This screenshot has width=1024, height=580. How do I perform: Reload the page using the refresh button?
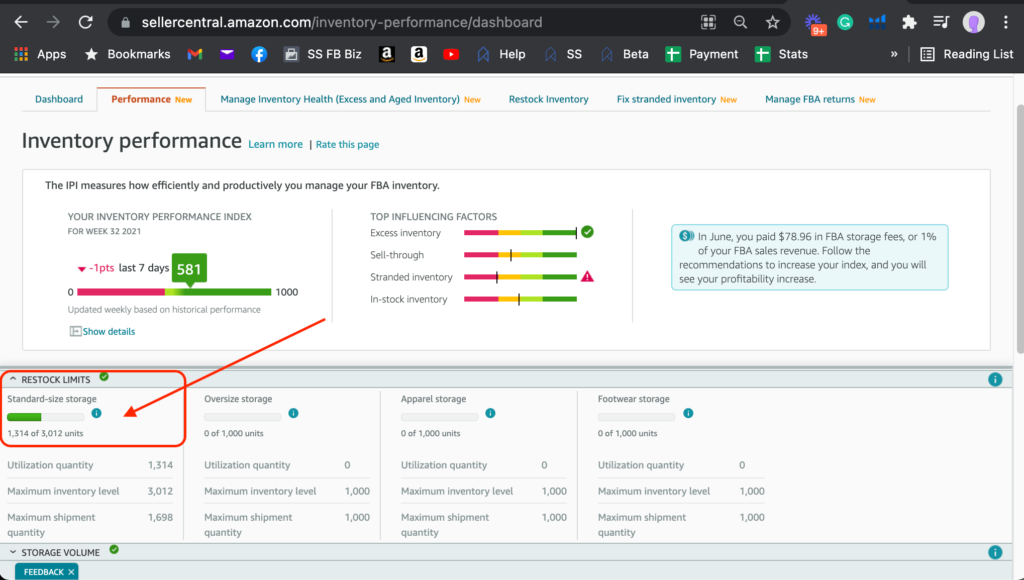86,22
